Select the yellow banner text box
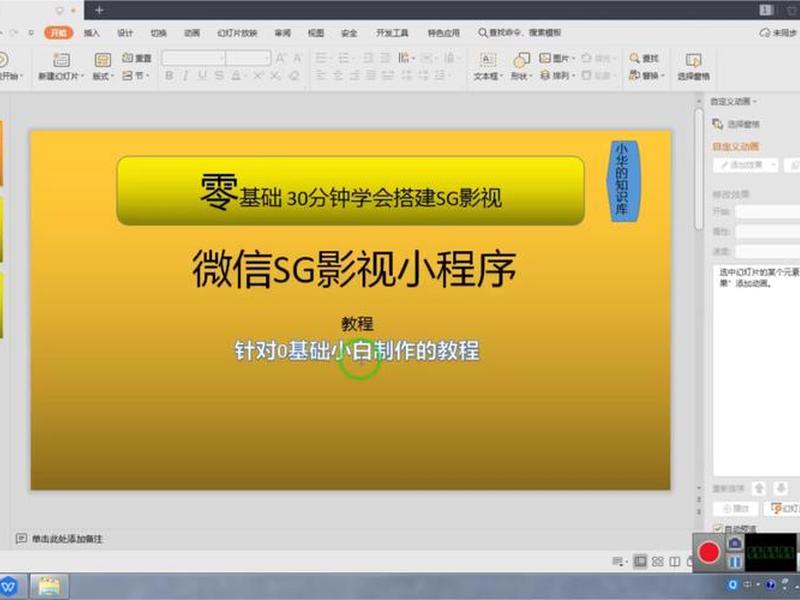The height and width of the screenshot is (600, 800). (x=351, y=191)
